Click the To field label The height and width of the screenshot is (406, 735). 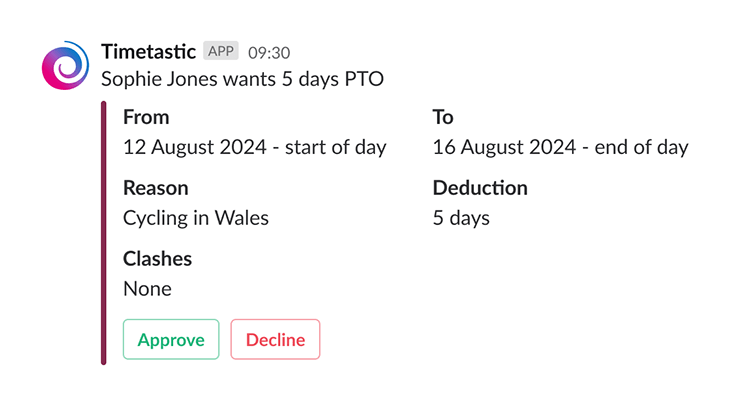443,117
